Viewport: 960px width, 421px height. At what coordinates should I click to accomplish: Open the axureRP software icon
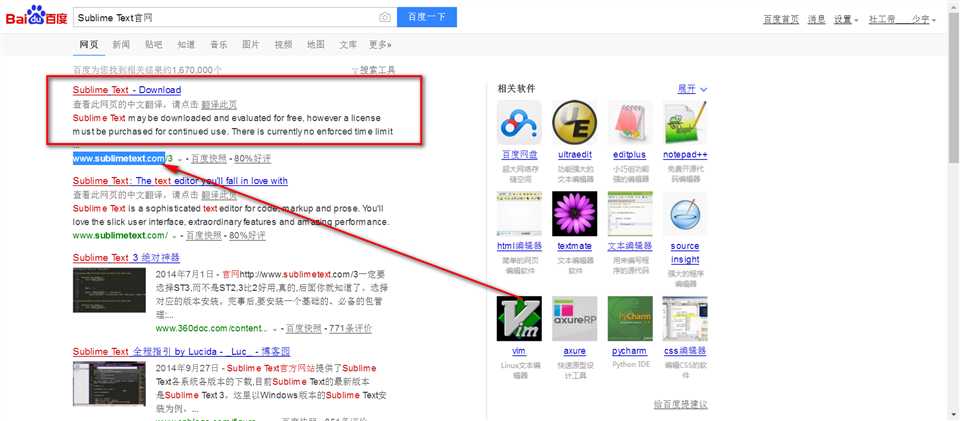coord(574,319)
